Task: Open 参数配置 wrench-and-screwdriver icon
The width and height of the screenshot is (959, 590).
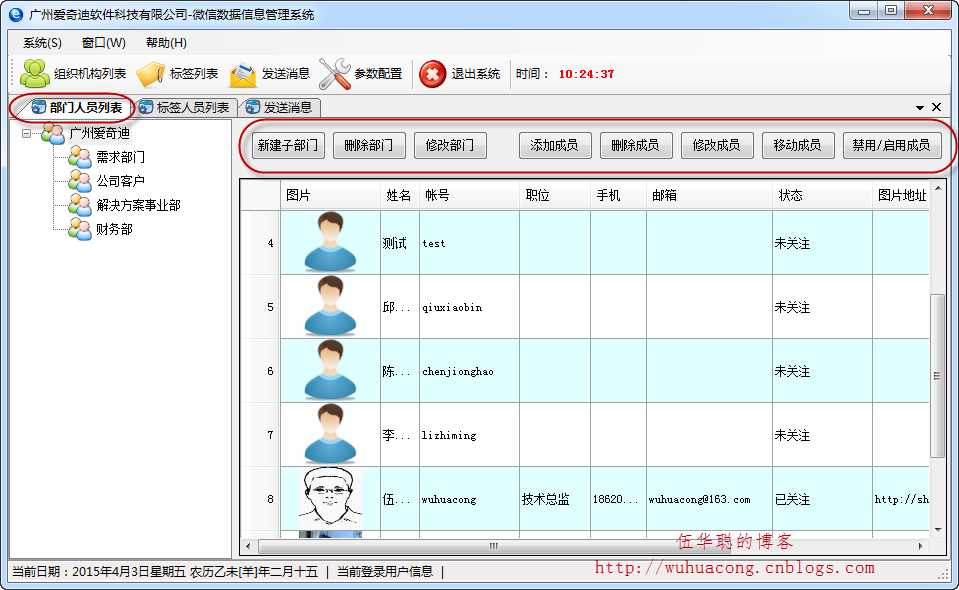Action: [x=335, y=73]
